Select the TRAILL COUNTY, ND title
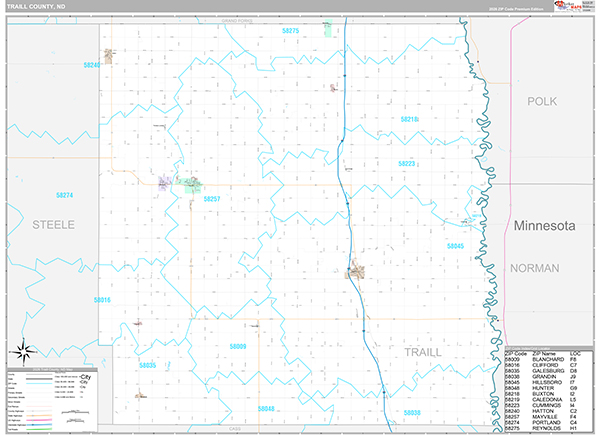 tap(36, 7)
